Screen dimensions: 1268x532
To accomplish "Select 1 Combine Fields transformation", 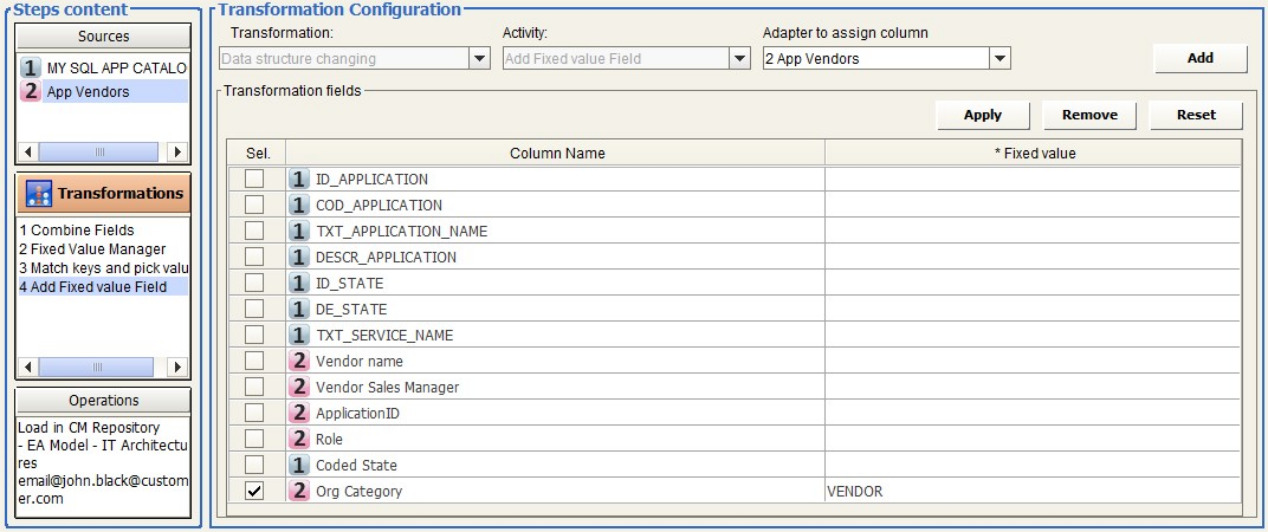I will point(75,230).
